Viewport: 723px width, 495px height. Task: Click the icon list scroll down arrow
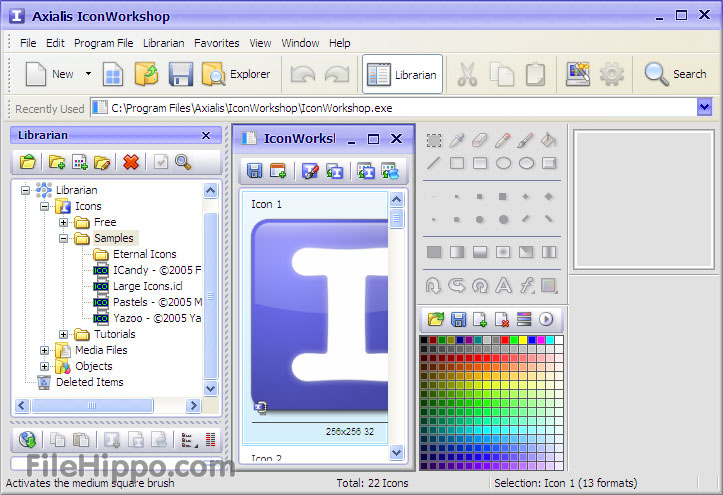tap(397, 452)
